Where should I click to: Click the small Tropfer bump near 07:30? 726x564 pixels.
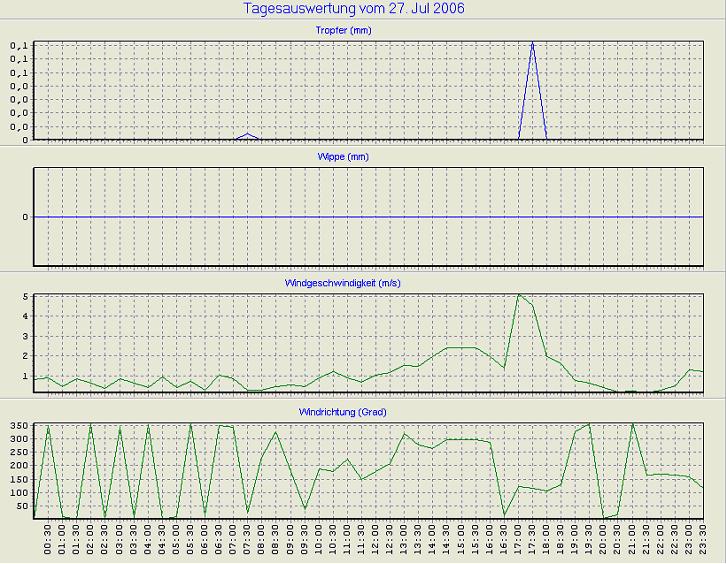tap(249, 134)
